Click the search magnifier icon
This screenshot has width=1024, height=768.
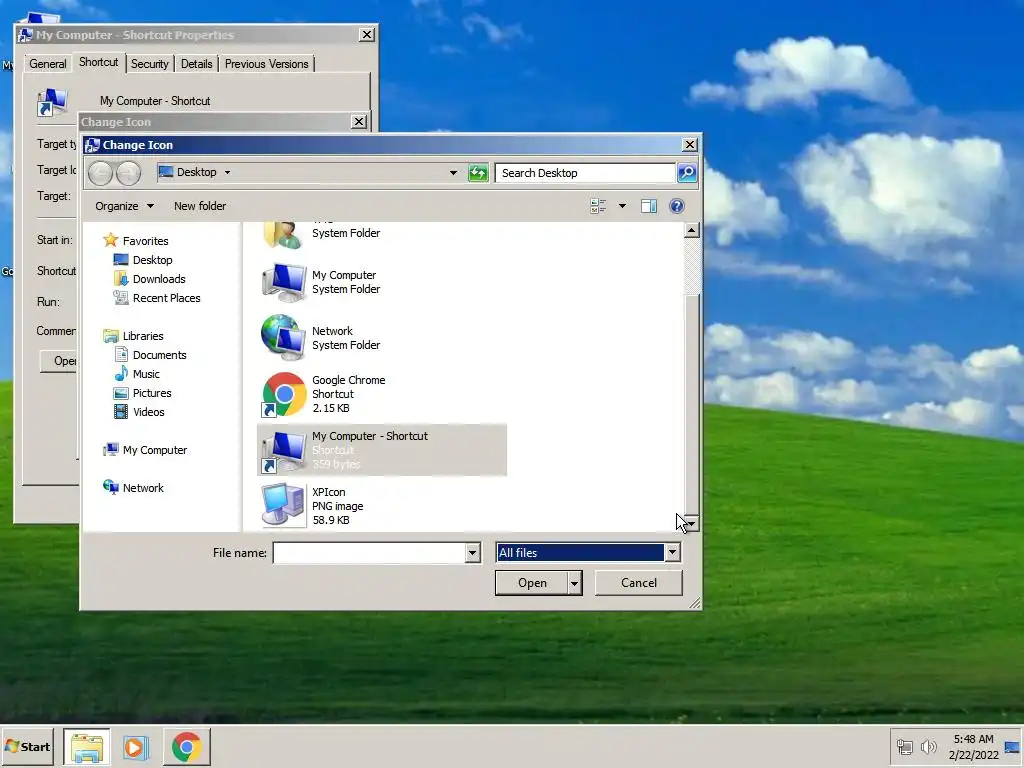687,173
